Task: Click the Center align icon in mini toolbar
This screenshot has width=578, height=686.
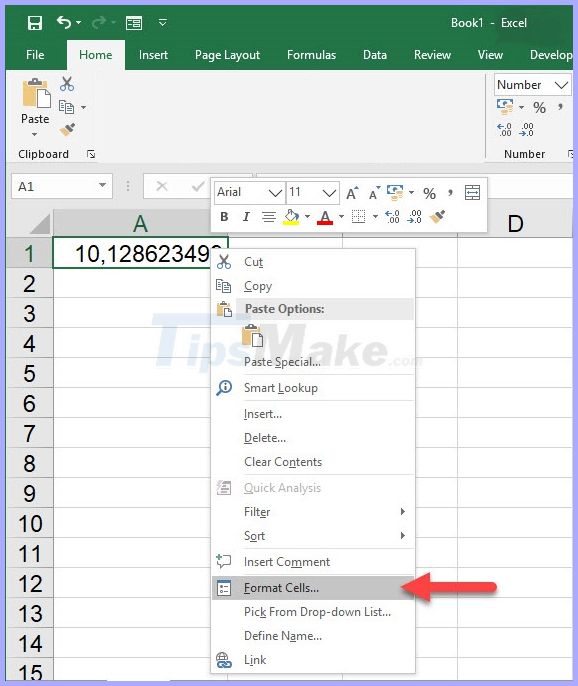Action: 269,217
